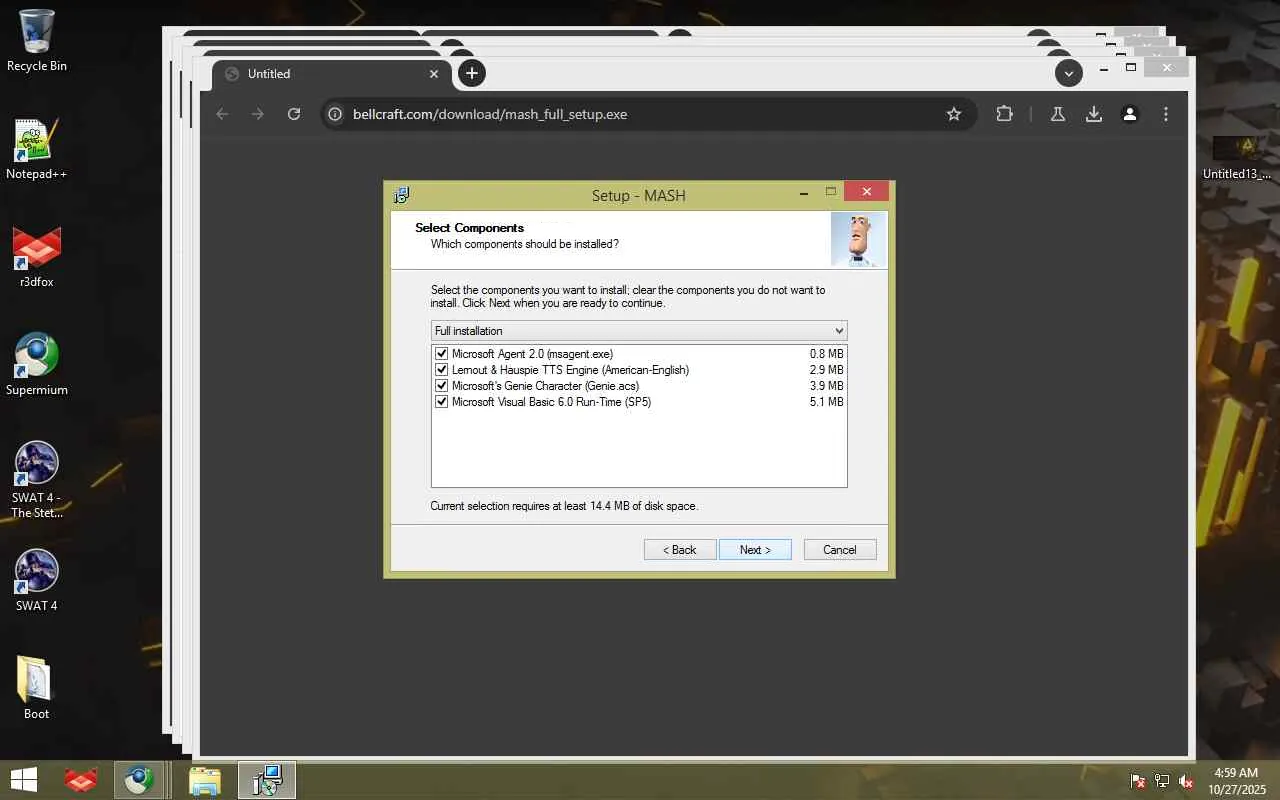Viewport: 1280px width, 800px height.
Task: Click the Back button in Setup
Action: pos(680,550)
